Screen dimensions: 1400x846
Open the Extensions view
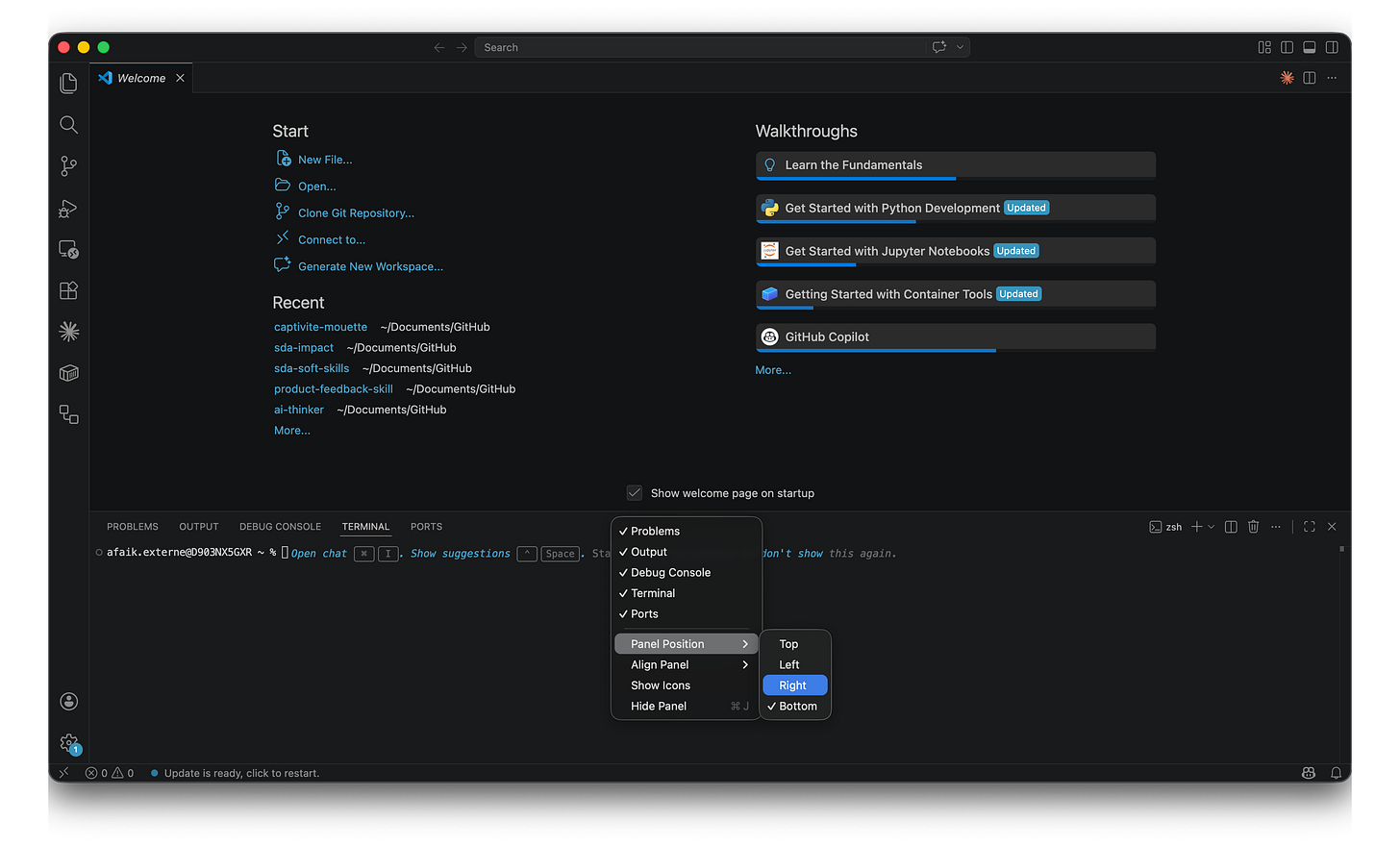[68, 289]
